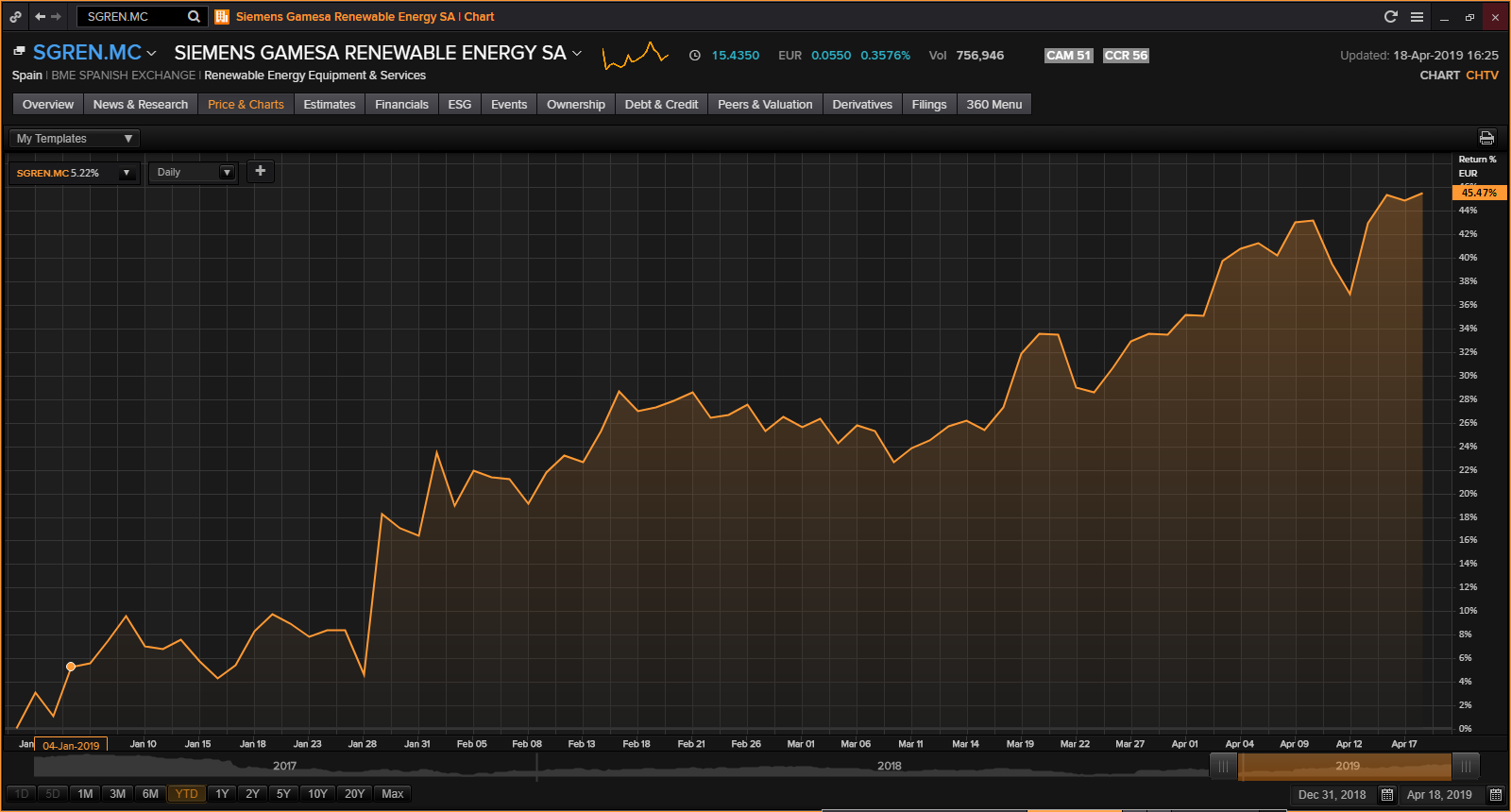Viewport: 1511px width, 812px height.
Task: Set chart range to 5Y
Action: pos(283,794)
